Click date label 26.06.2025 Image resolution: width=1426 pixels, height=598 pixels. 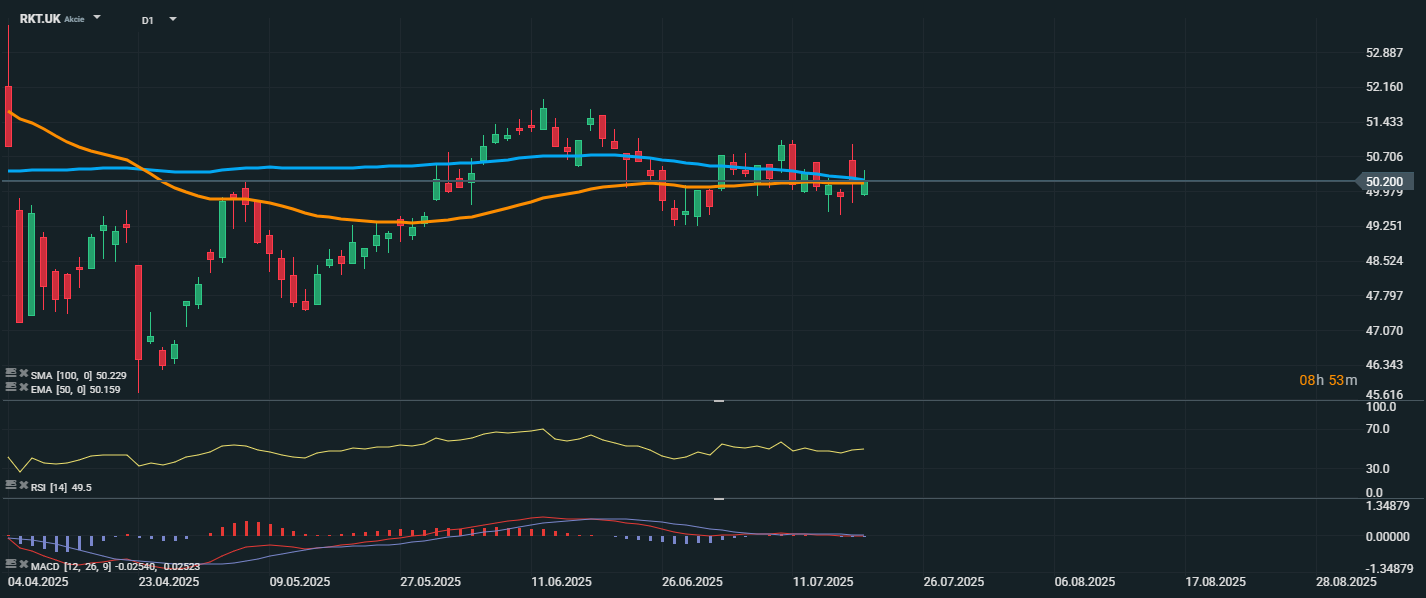pyautogui.click(x=692, y=582)
